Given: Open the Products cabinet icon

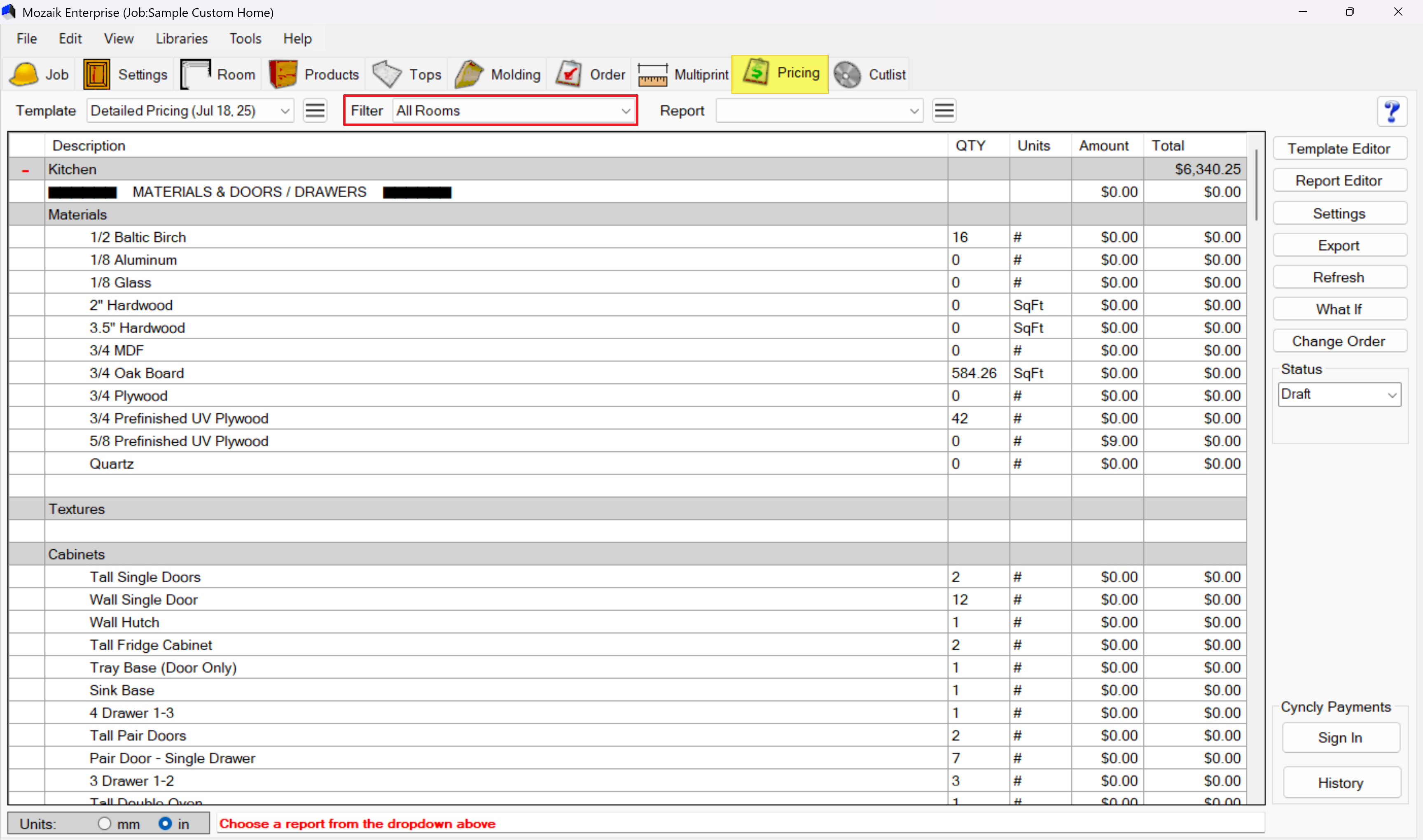Looking at the screenshot, I should coord(283,74).
